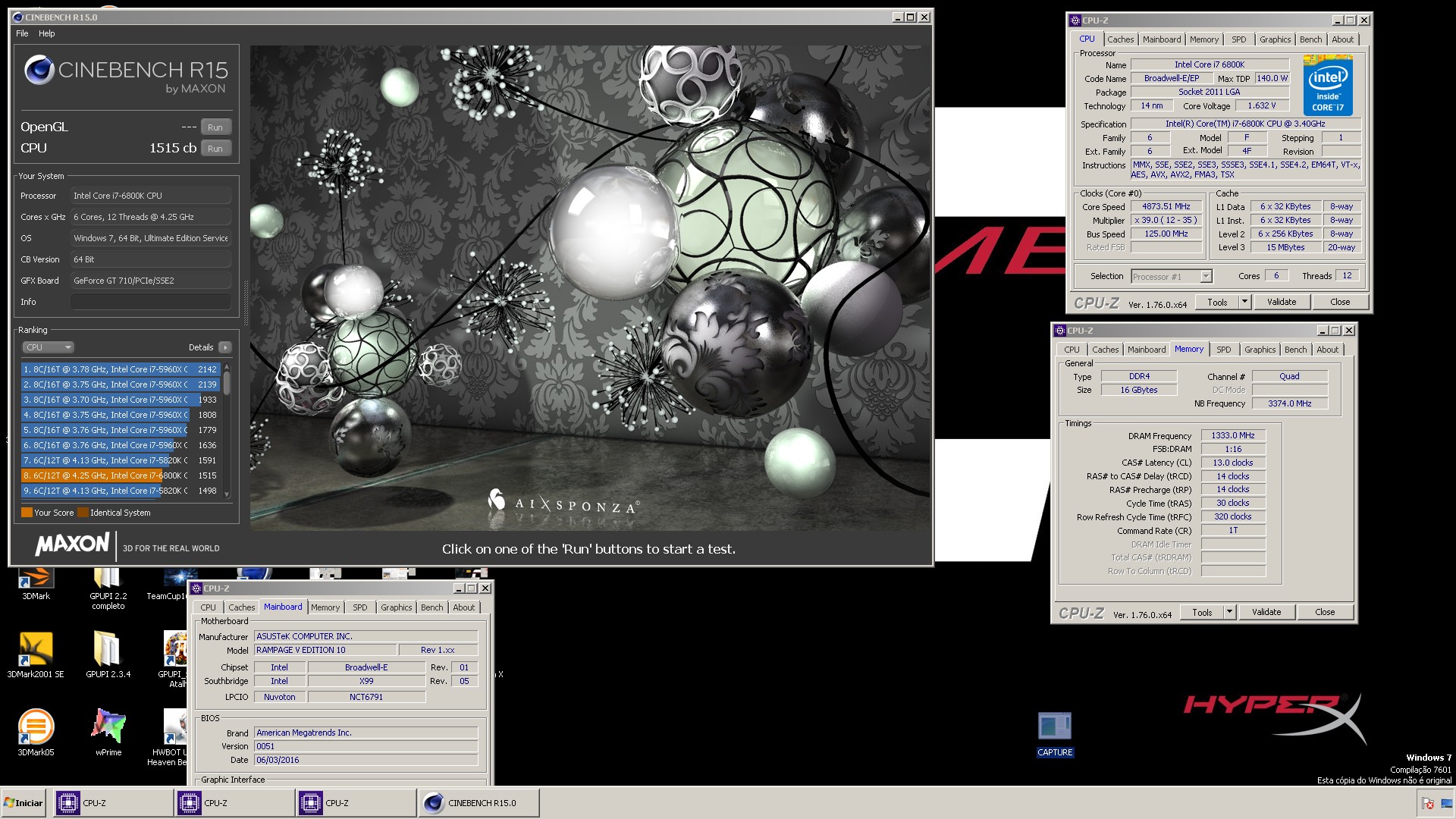Screen dimensions: 1456x819
Task: Click the Identical System legend swatch
Action: tap(83, 513)
